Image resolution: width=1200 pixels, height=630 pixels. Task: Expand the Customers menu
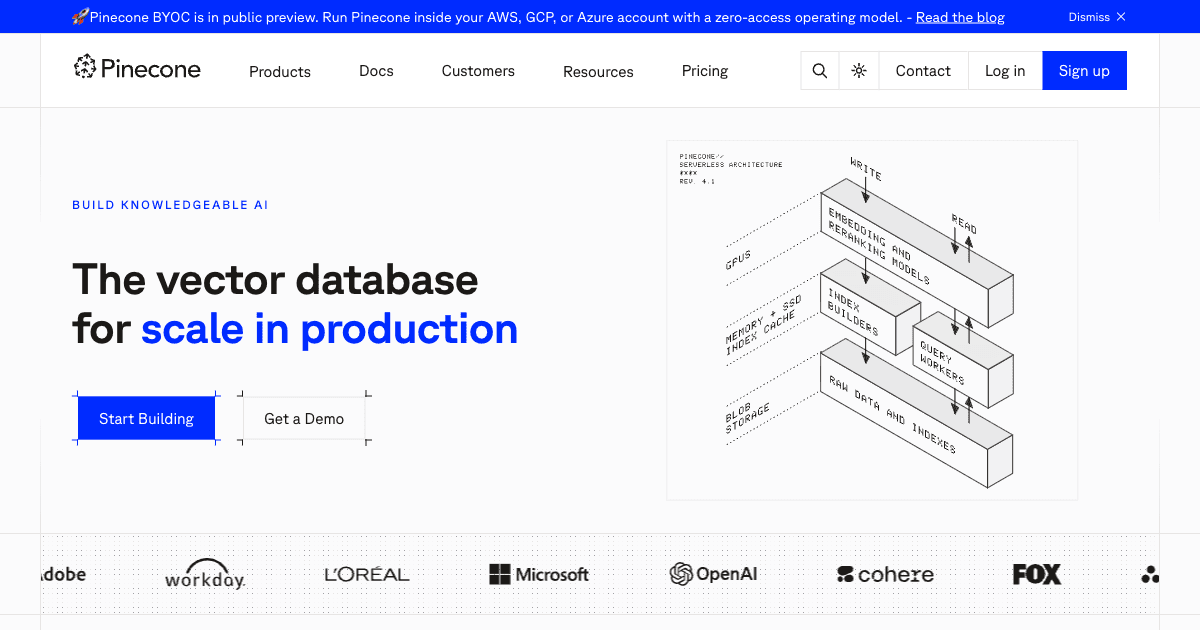point(477,71)
